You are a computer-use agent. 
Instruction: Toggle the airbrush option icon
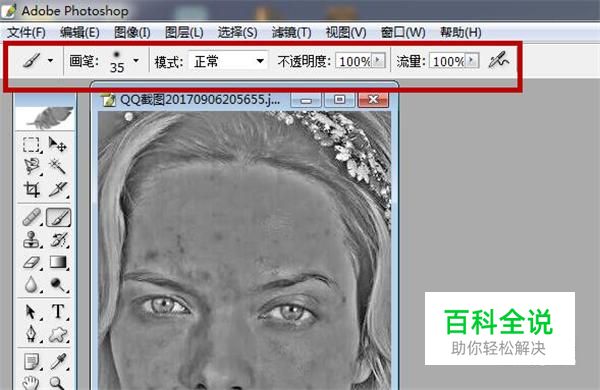499,60
